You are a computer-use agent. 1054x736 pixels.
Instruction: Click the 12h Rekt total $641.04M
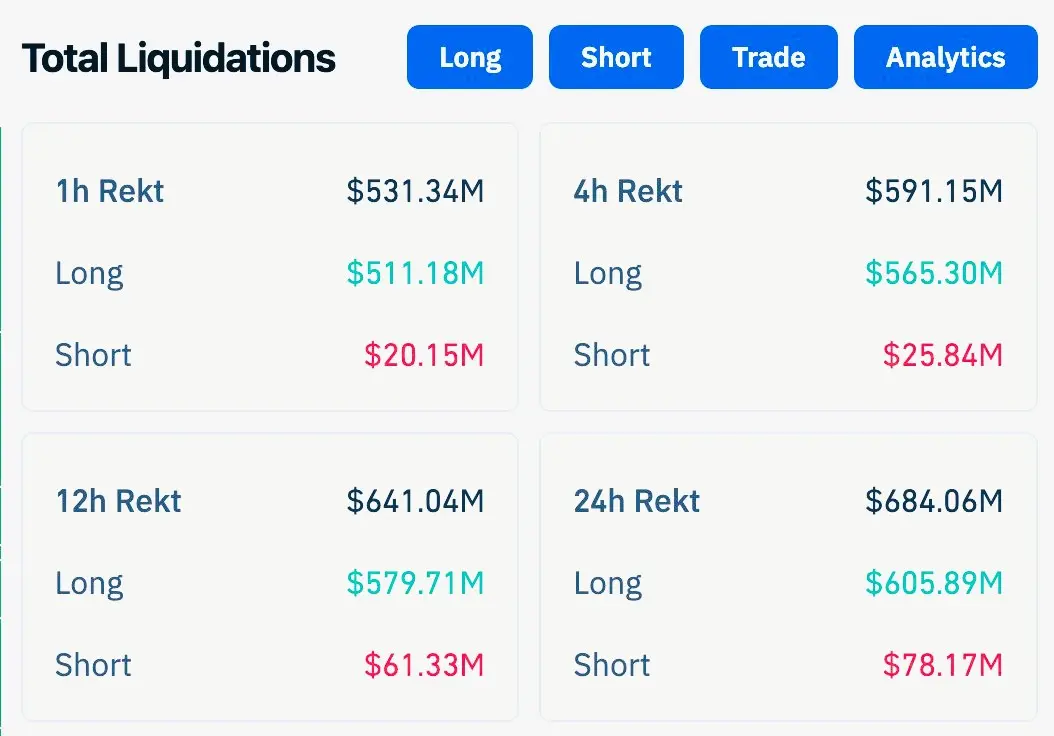(415, 501)
